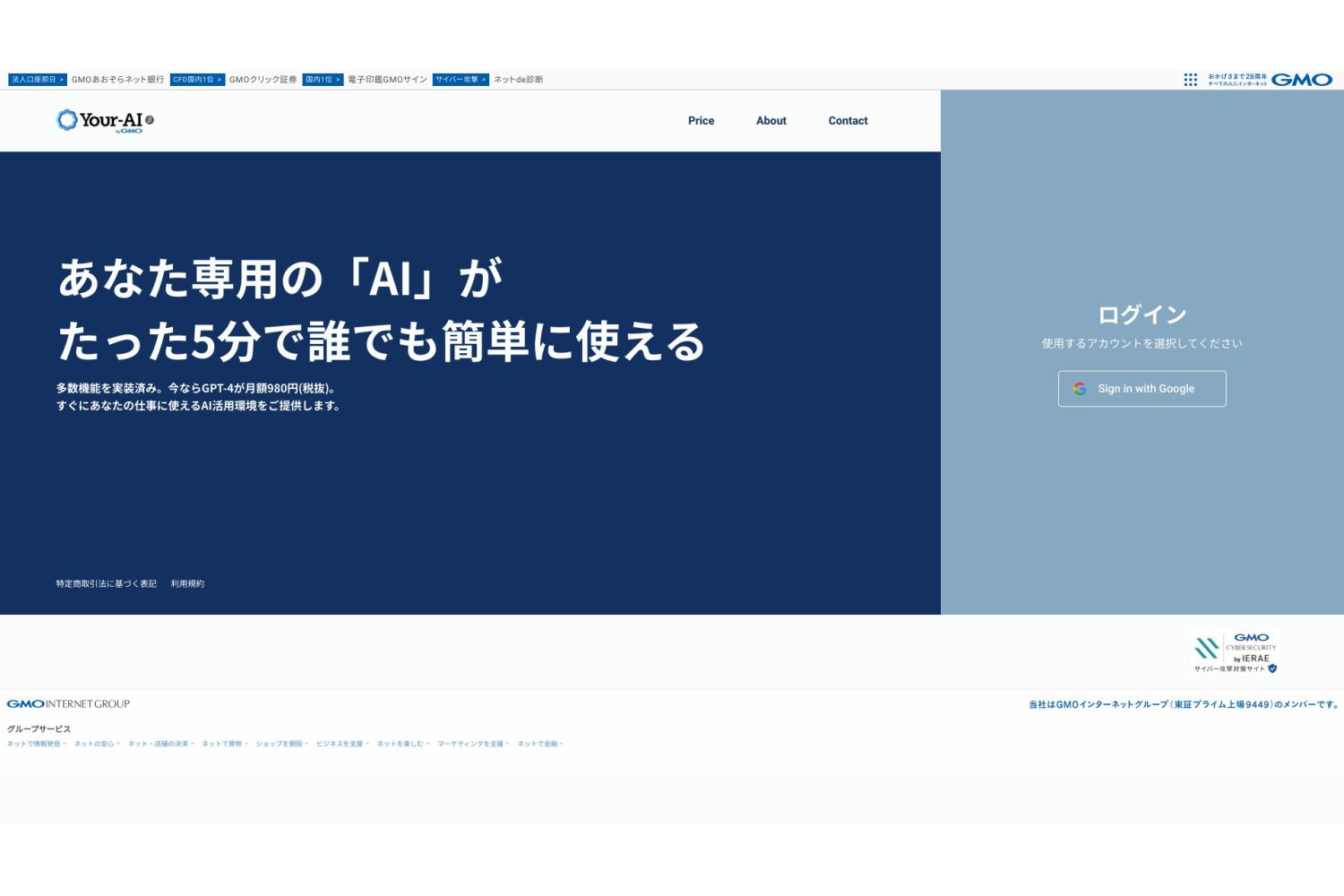
Task: Click the CFD国内1位 badge
Action: pos(197,80)
